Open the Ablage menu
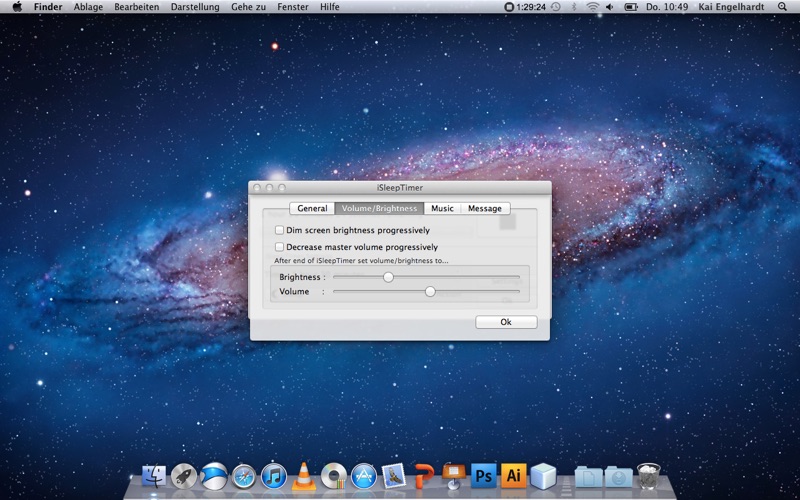 [x=88, y=7]
